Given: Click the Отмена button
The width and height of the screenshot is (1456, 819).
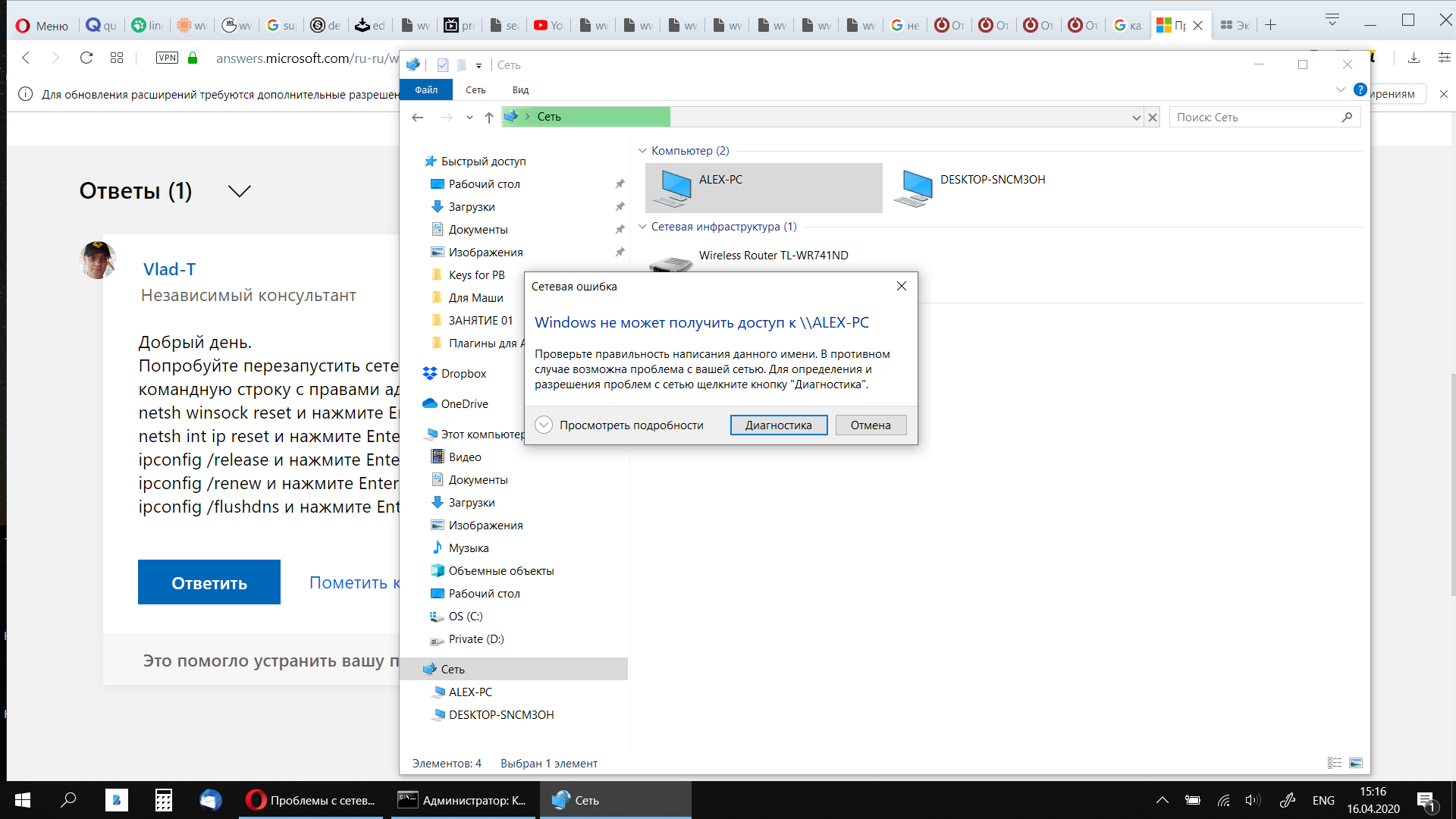Looking at the screenshot, I should [x=870, y=425].
